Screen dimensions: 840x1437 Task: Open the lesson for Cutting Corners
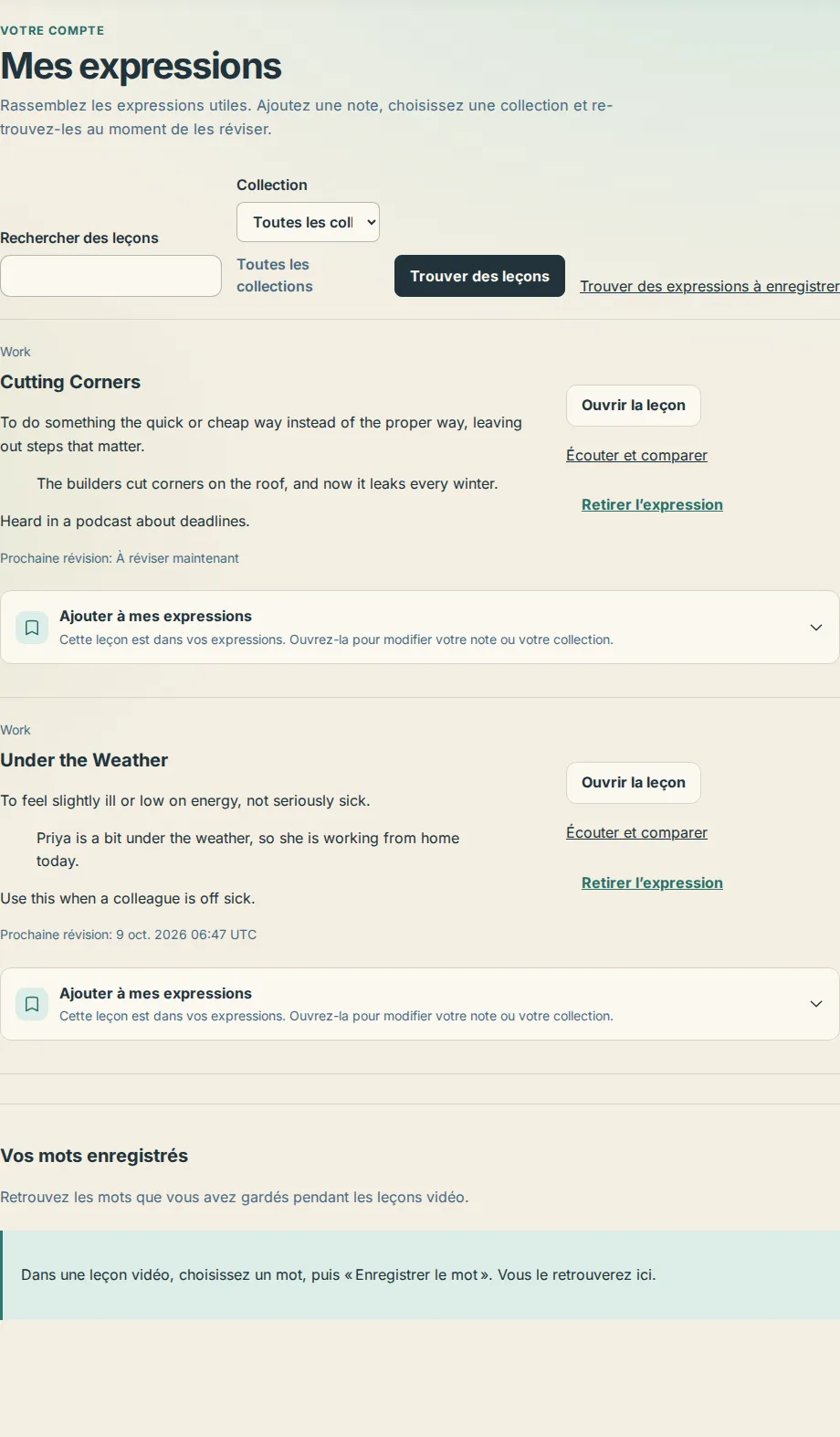[634, 406]
